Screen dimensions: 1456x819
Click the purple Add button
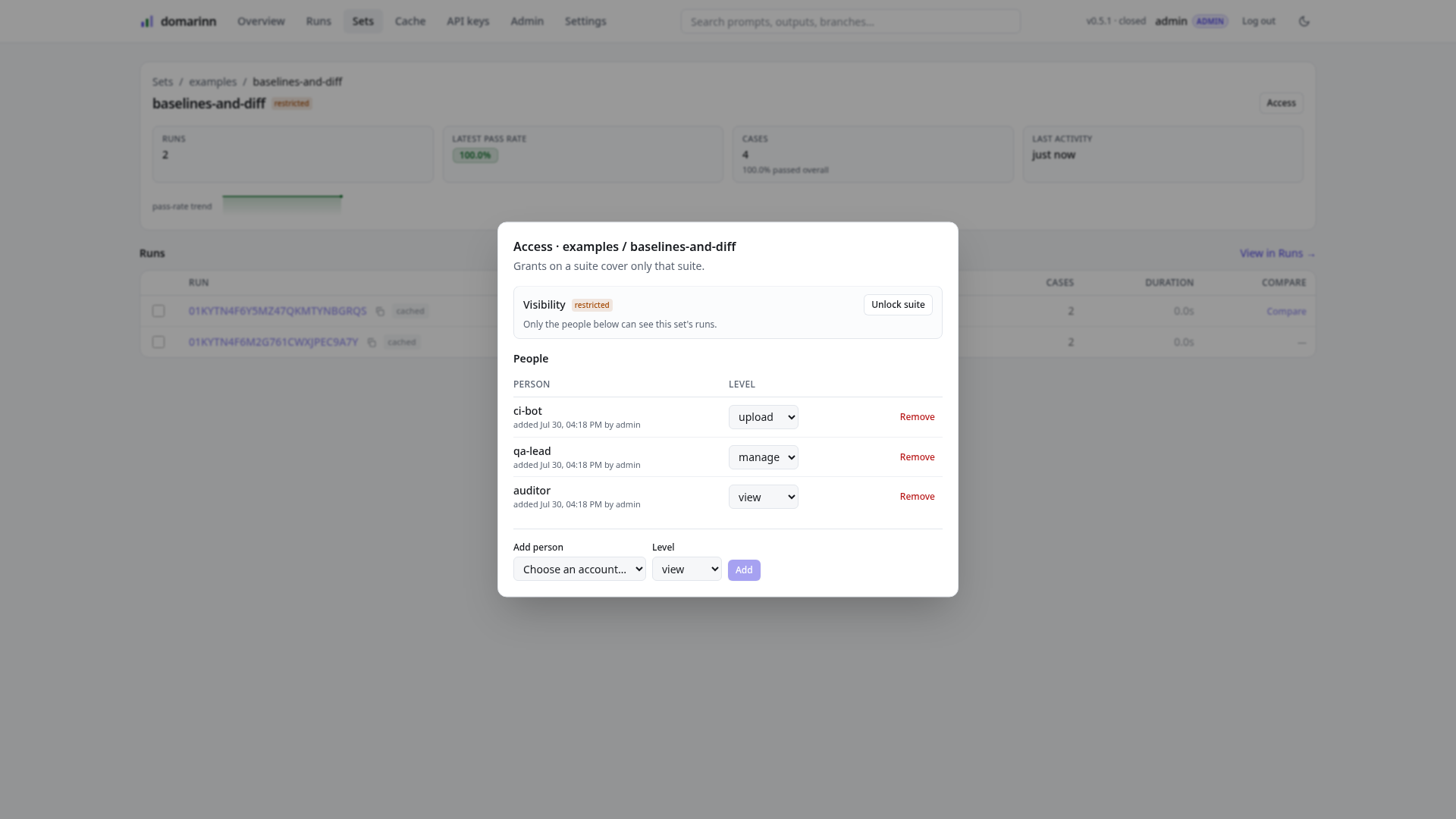(x=744, y=570)
